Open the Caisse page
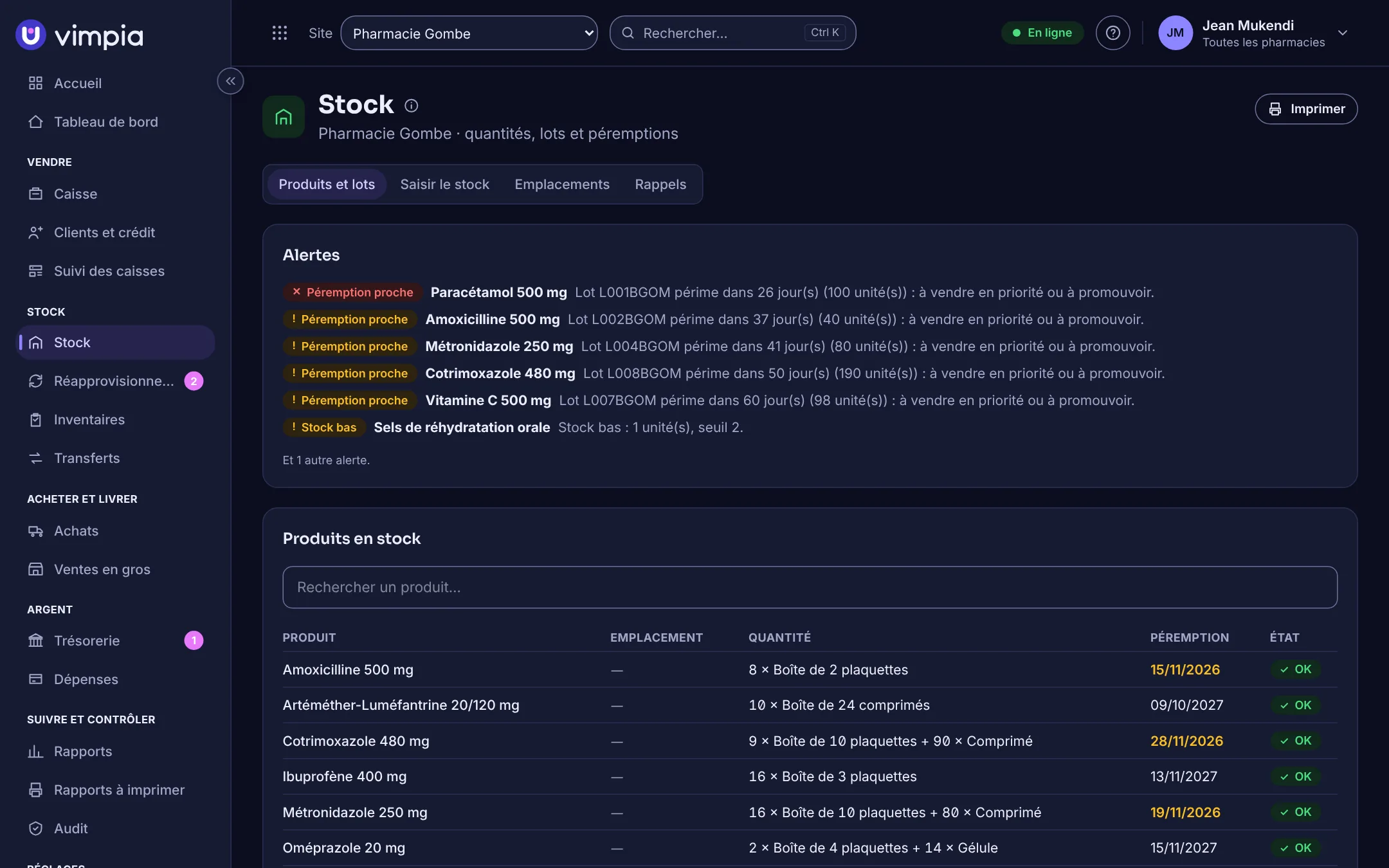 [x=116, y=194]
